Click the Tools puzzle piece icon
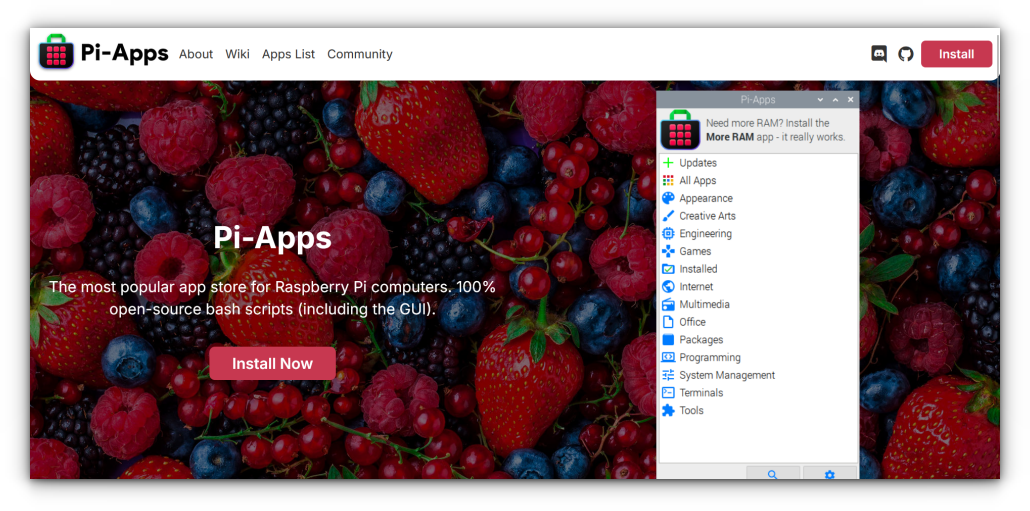 [669, 410]
